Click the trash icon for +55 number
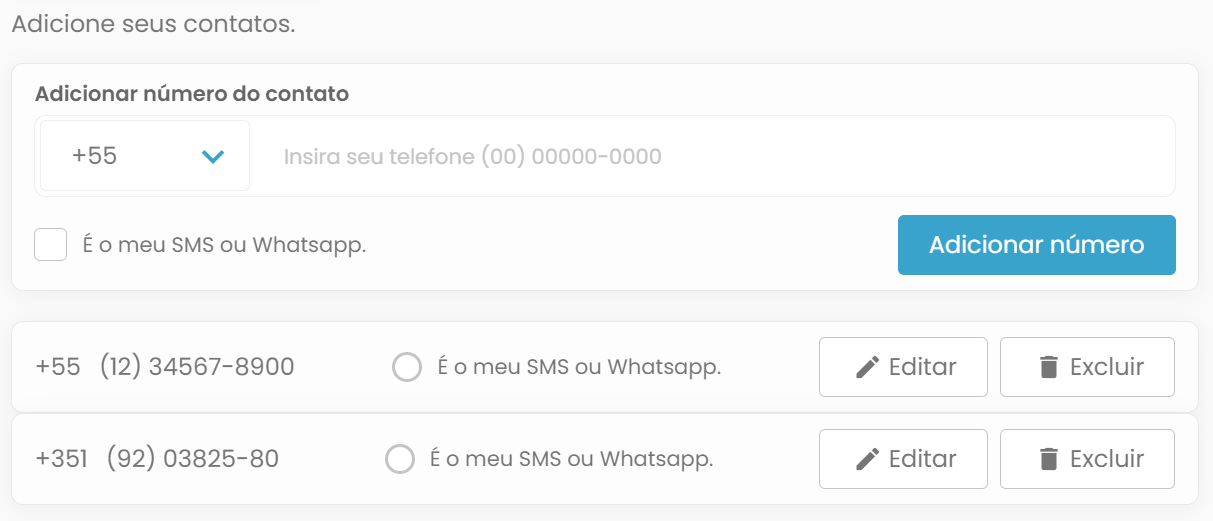 coord(1048,367)
